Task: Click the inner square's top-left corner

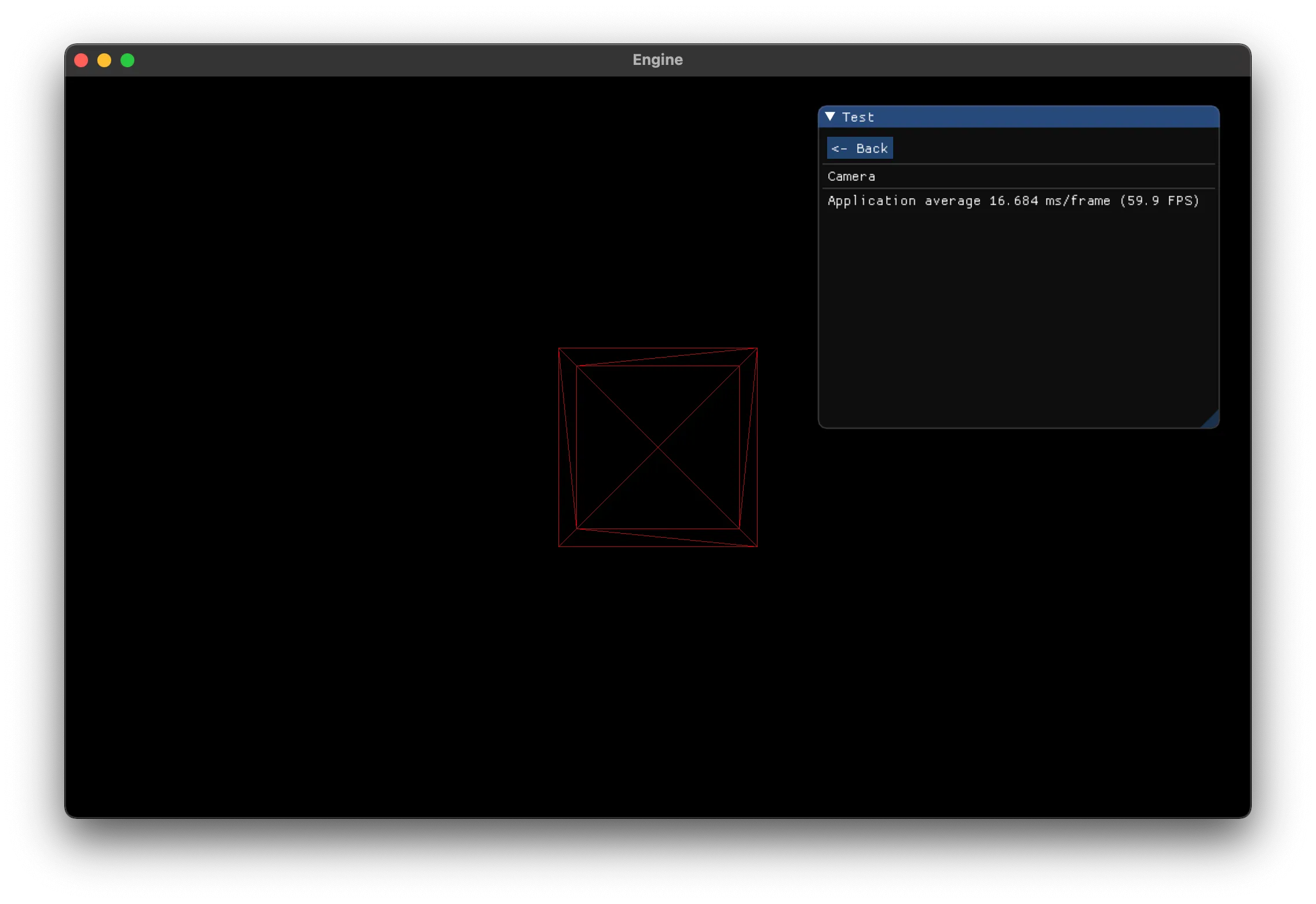Action: [x=577, y=366]
